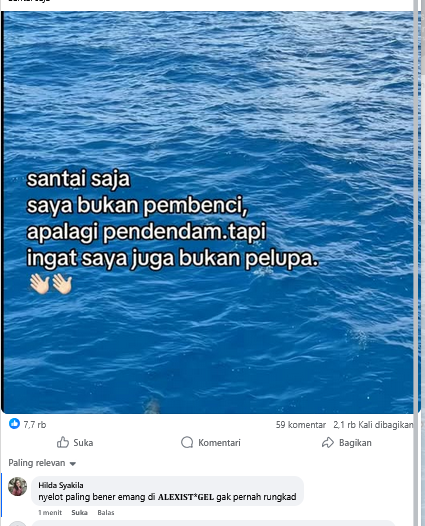Click the Bagikan share arrow icon
425x526 pixels.
click(328, 442)
